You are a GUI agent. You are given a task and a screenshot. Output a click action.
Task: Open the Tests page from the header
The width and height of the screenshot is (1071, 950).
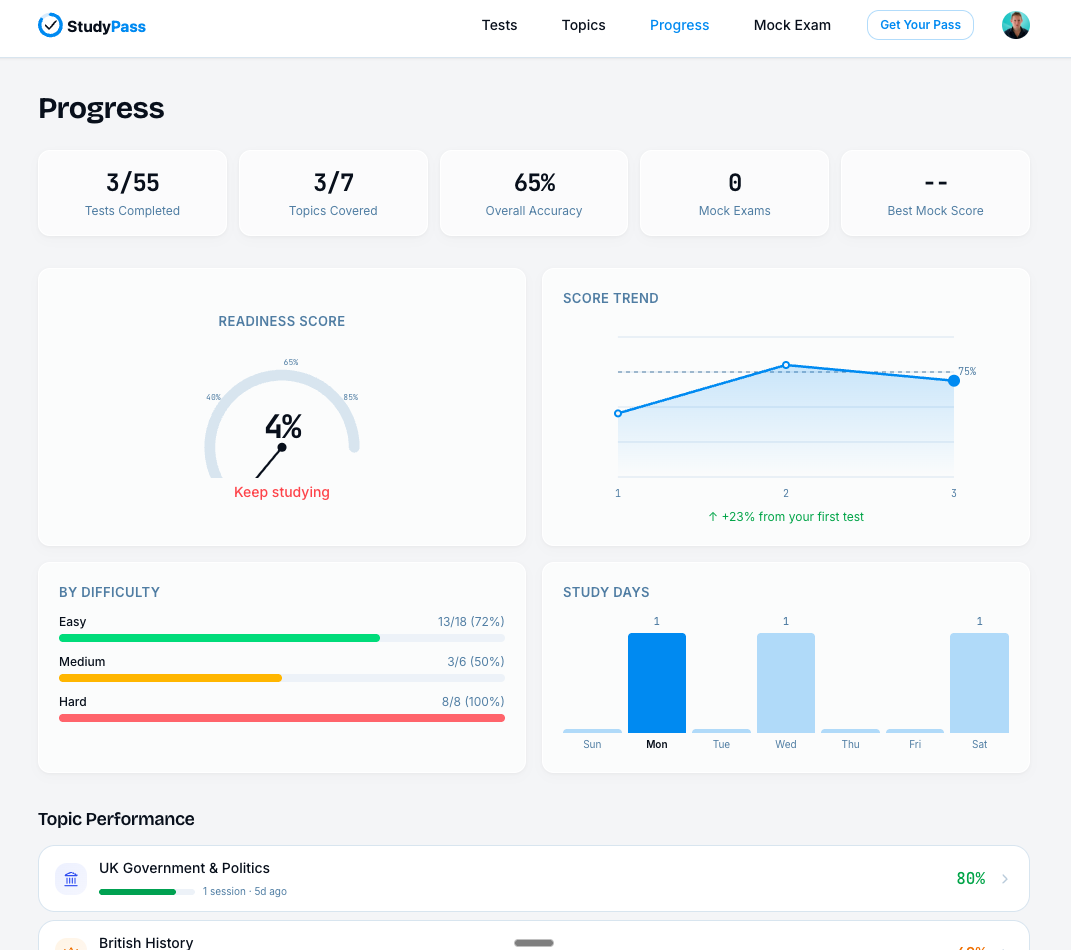499,25
